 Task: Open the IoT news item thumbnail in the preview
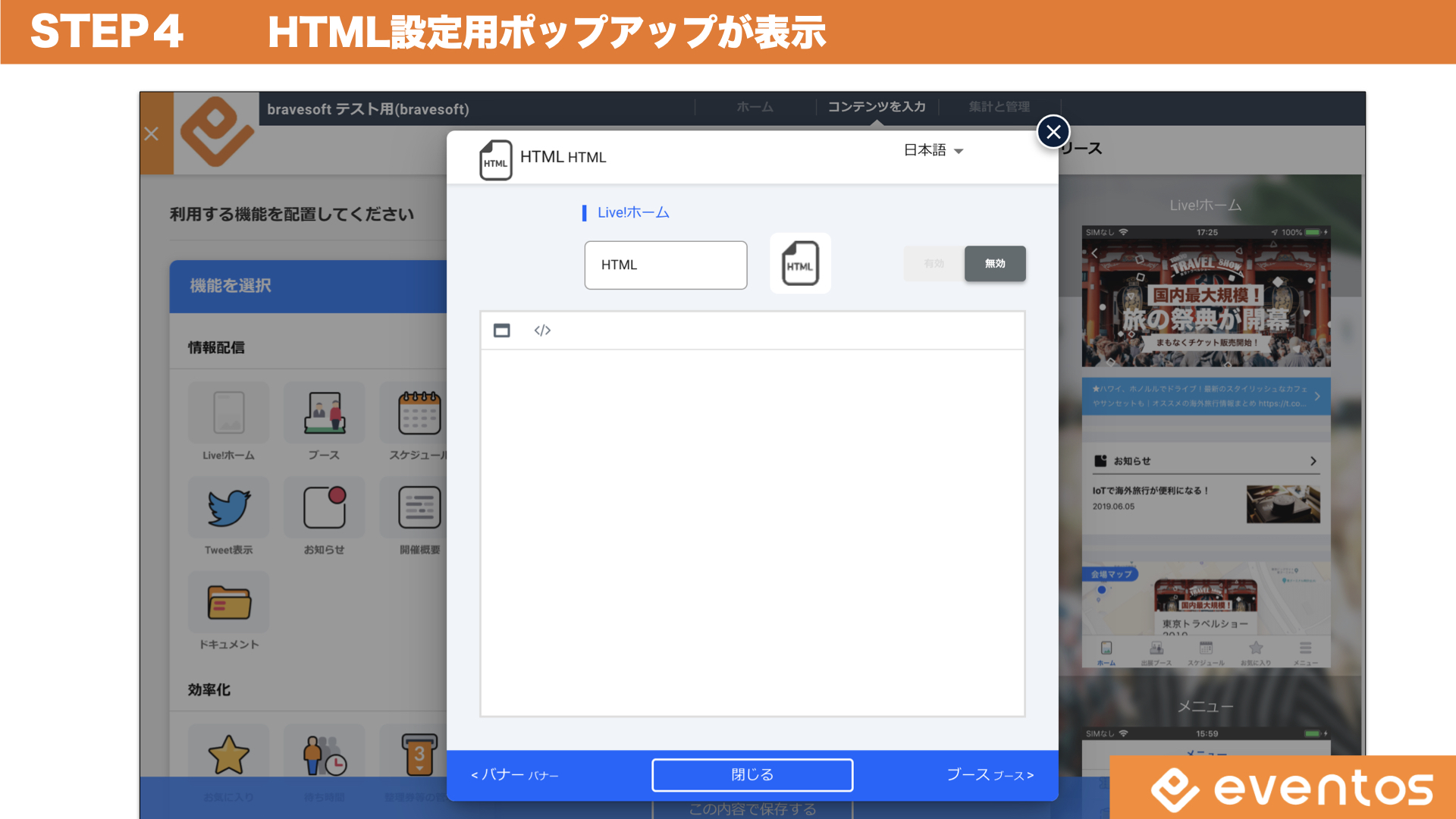(1283, 504)
